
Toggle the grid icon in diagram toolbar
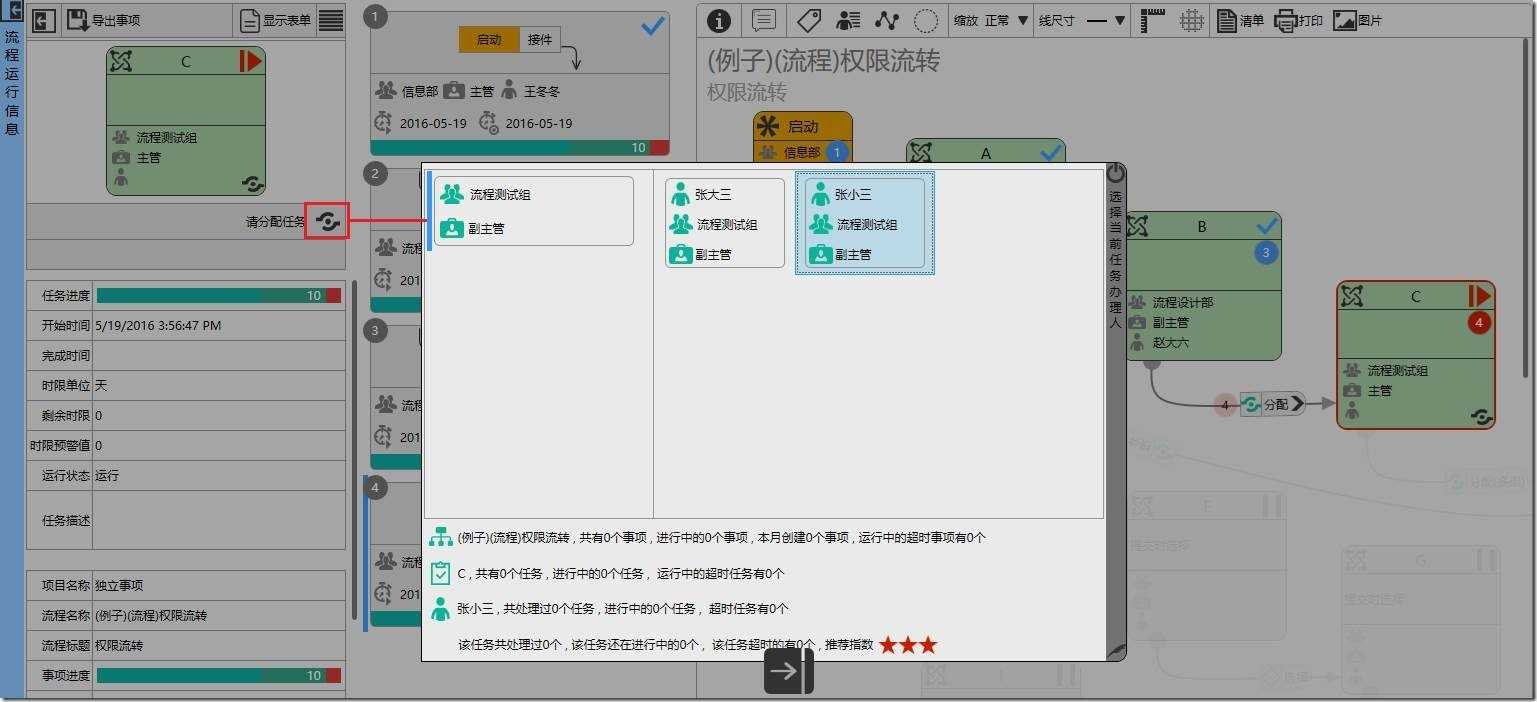1191,20
